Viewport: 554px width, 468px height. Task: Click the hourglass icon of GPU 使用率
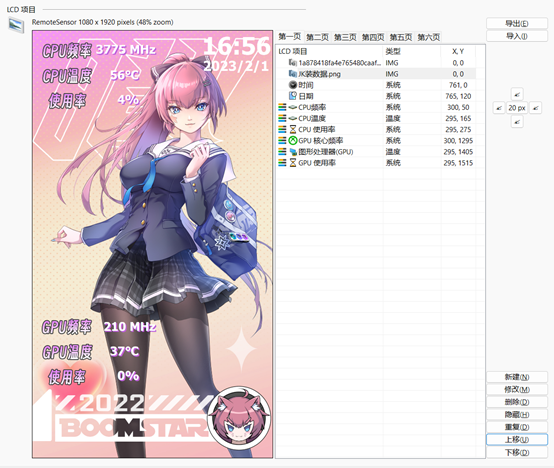[x=293, y=163]
